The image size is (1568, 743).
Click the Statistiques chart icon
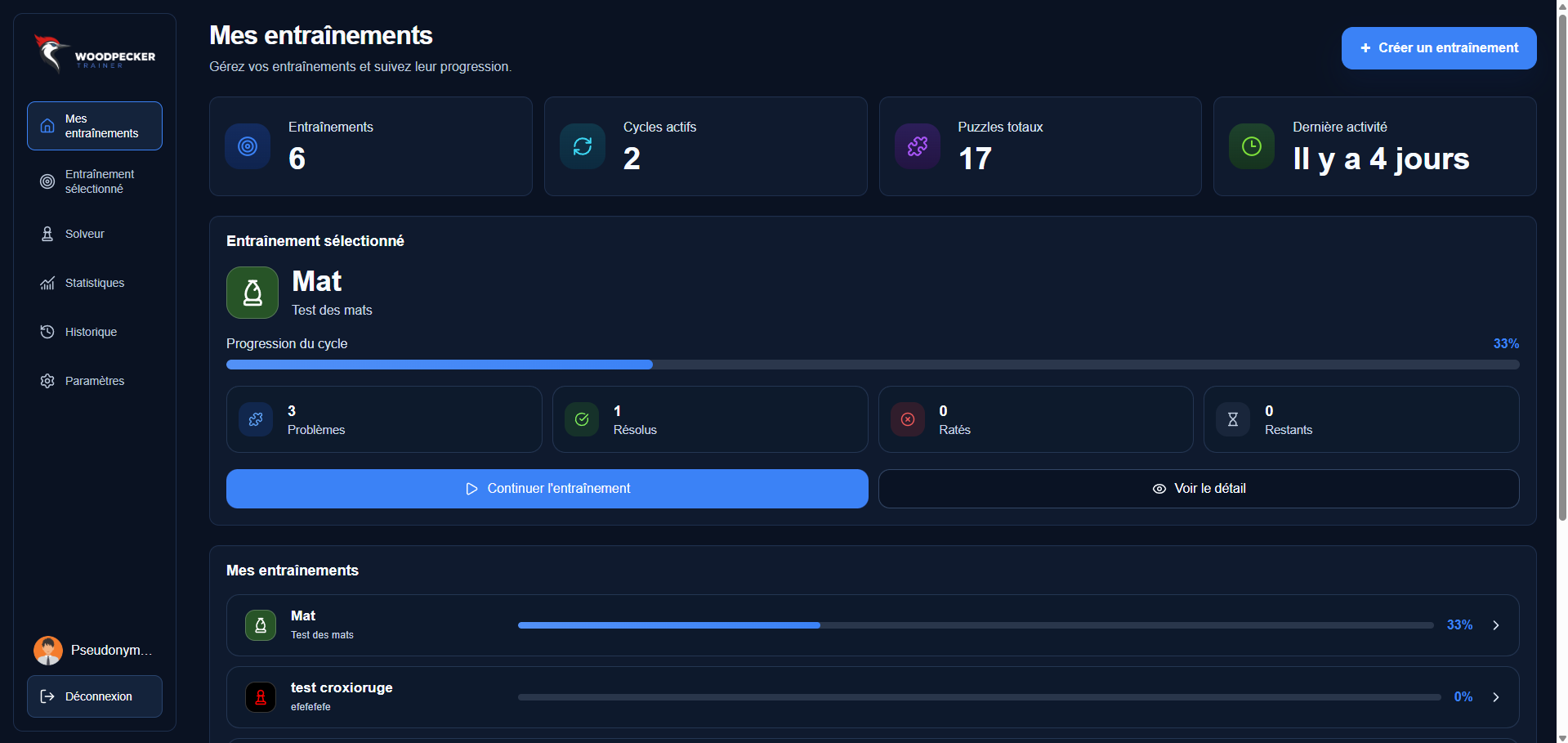[47, 283]
